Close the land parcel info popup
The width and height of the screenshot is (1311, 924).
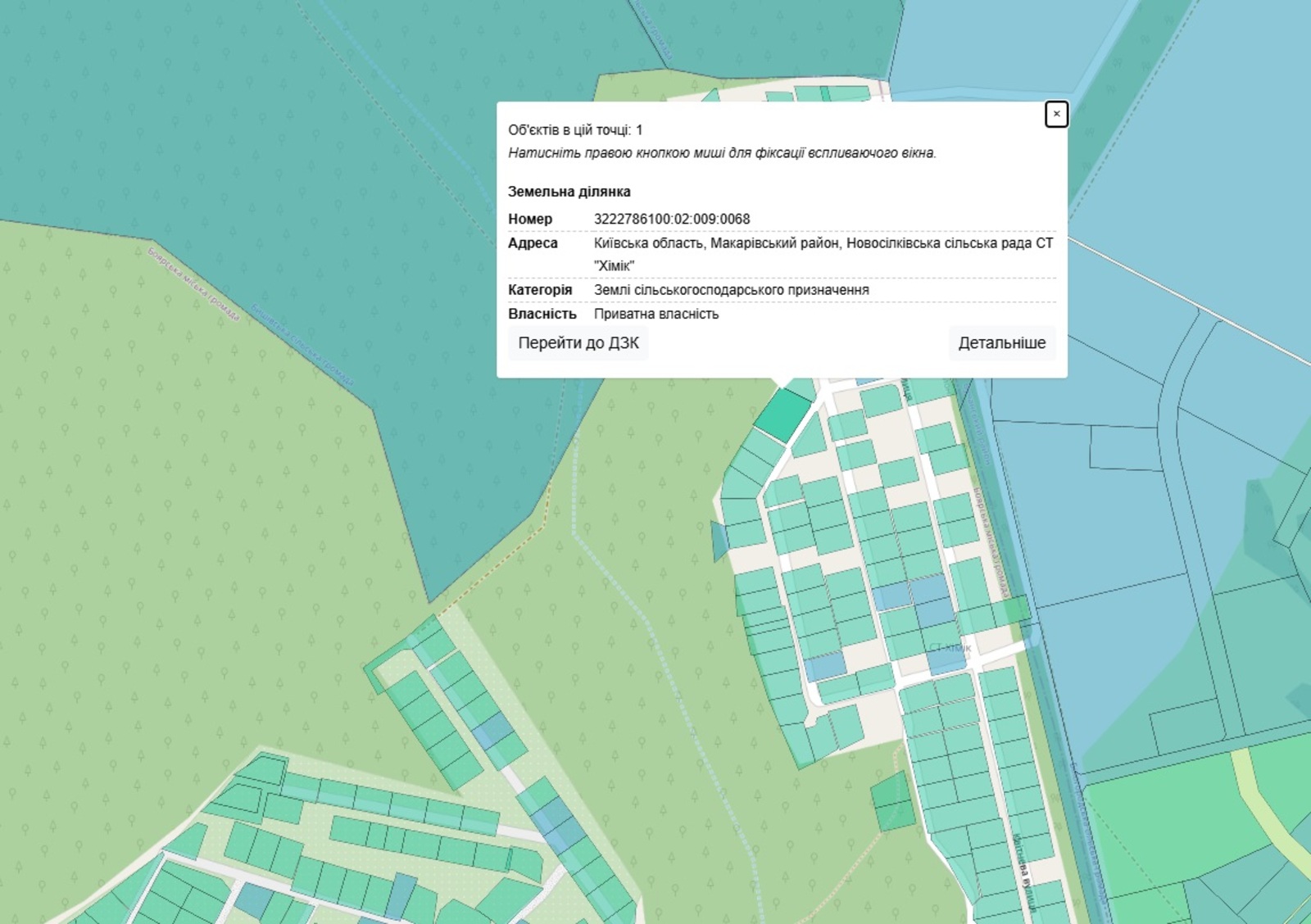point(1056,114)
